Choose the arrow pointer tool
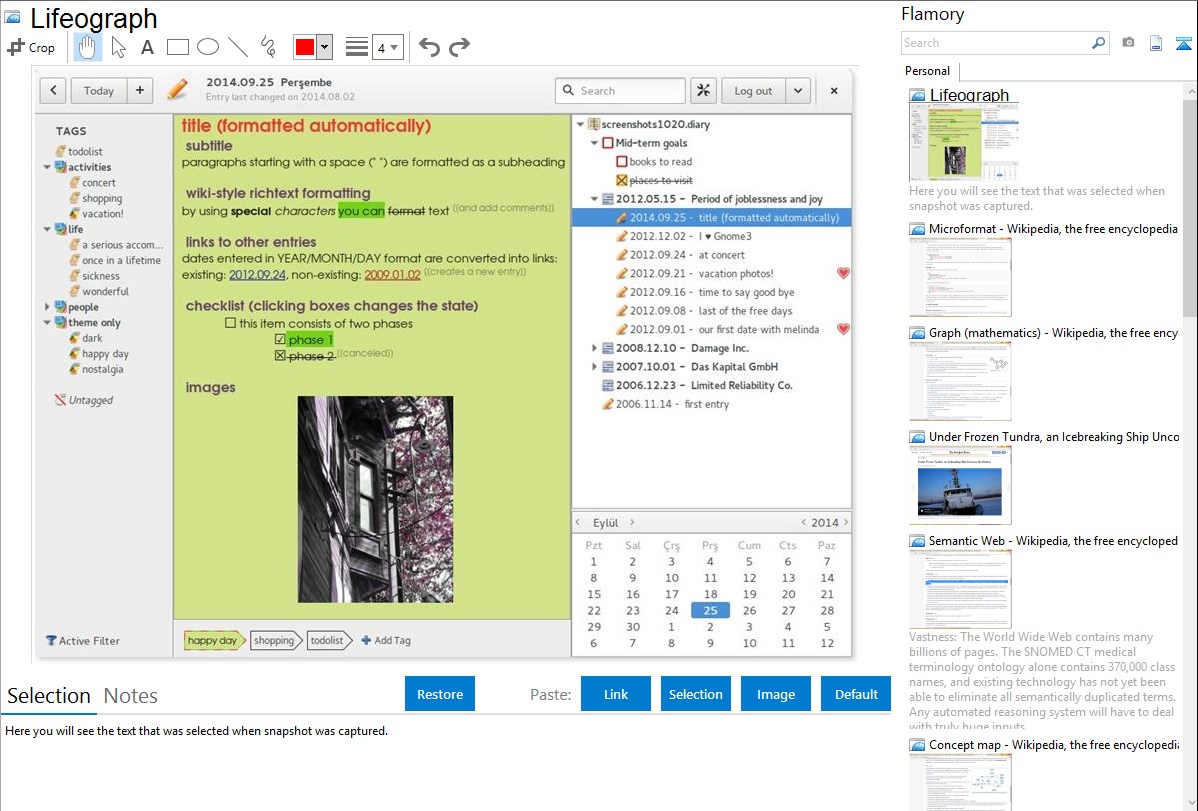The height and width of the screenshot is (811, 1198). pyautogui.click(x=118, y=47)
